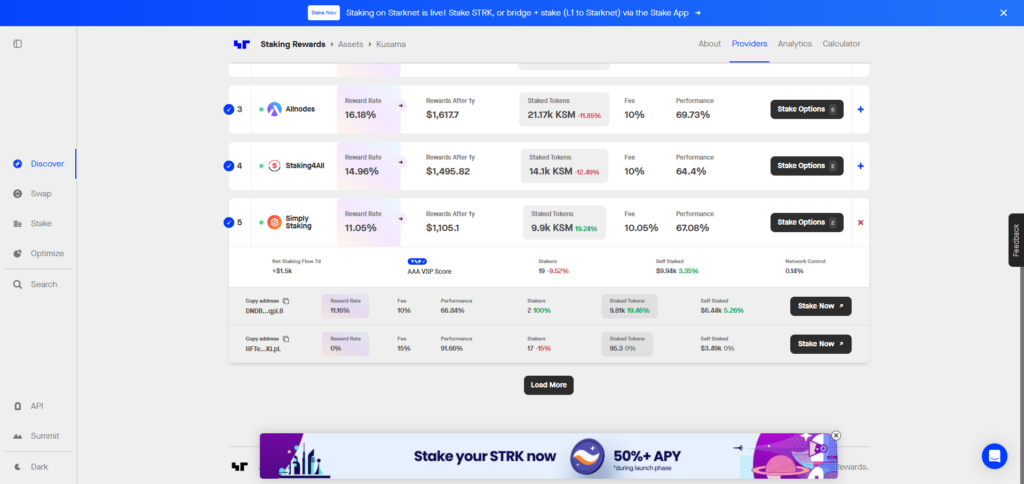This screenshot has height=484, width=1024.
Task: Uncheck the Allnodes row checkmark
Action: tap(229, 109)
